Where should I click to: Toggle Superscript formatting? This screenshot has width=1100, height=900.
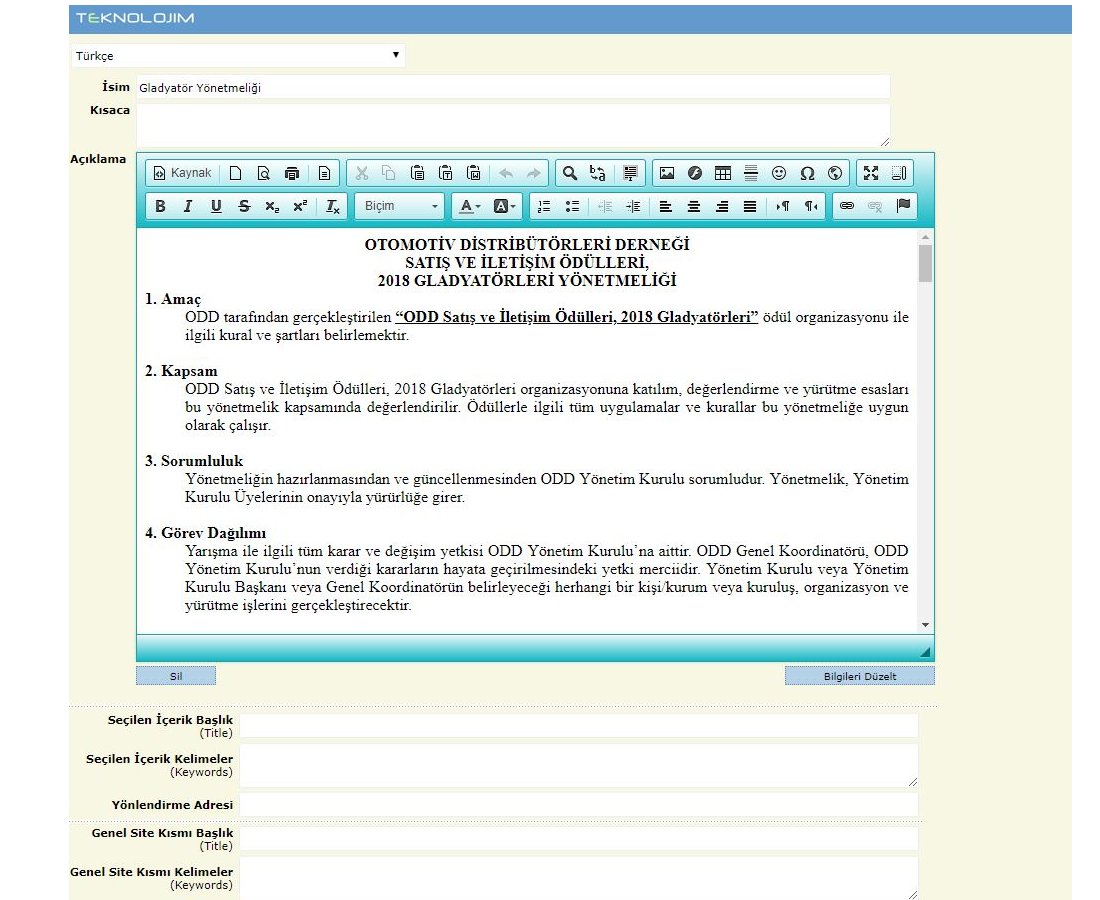coord(300,206)
